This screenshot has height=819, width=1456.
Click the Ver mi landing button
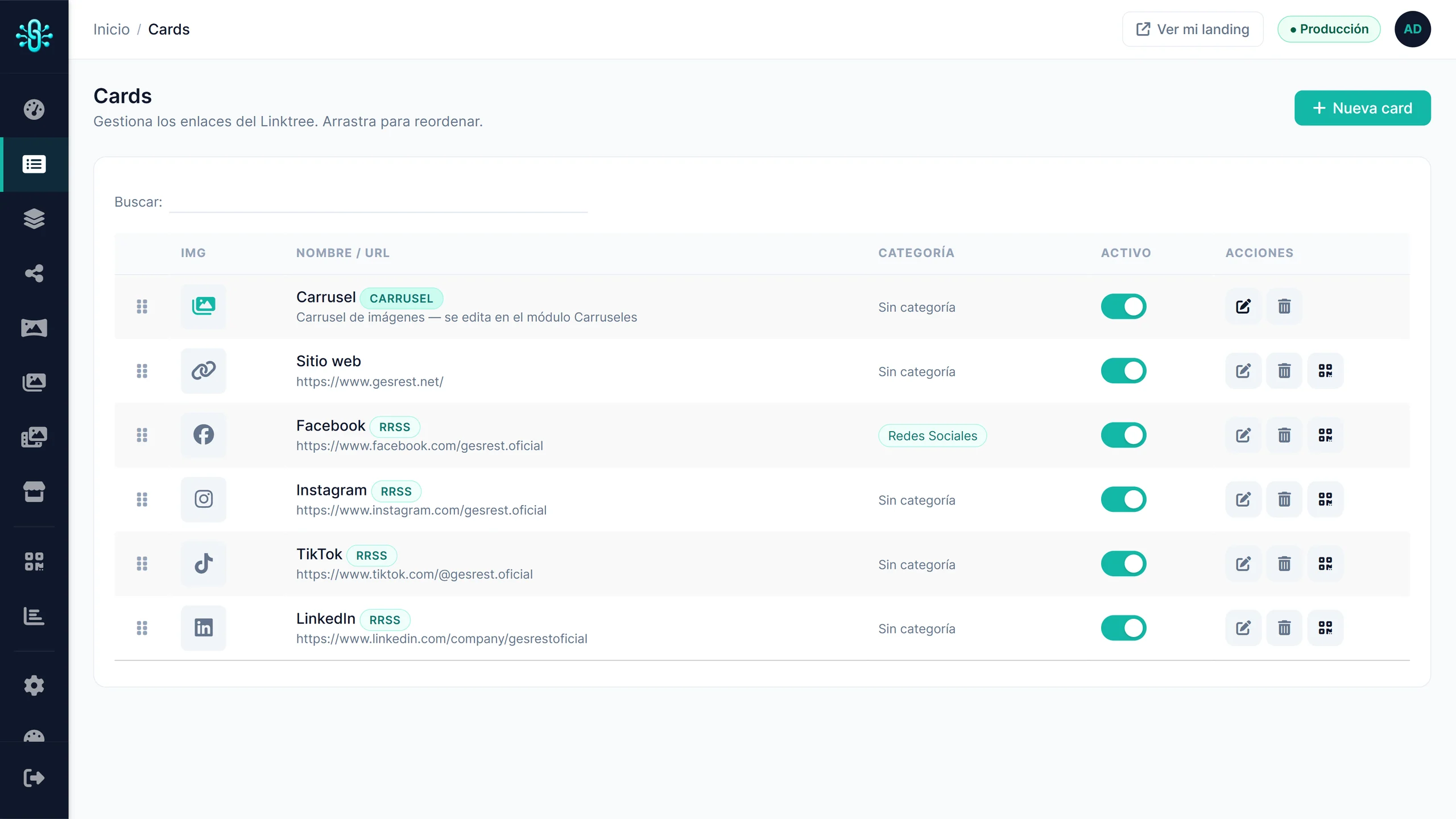(x=1193, y=29)
